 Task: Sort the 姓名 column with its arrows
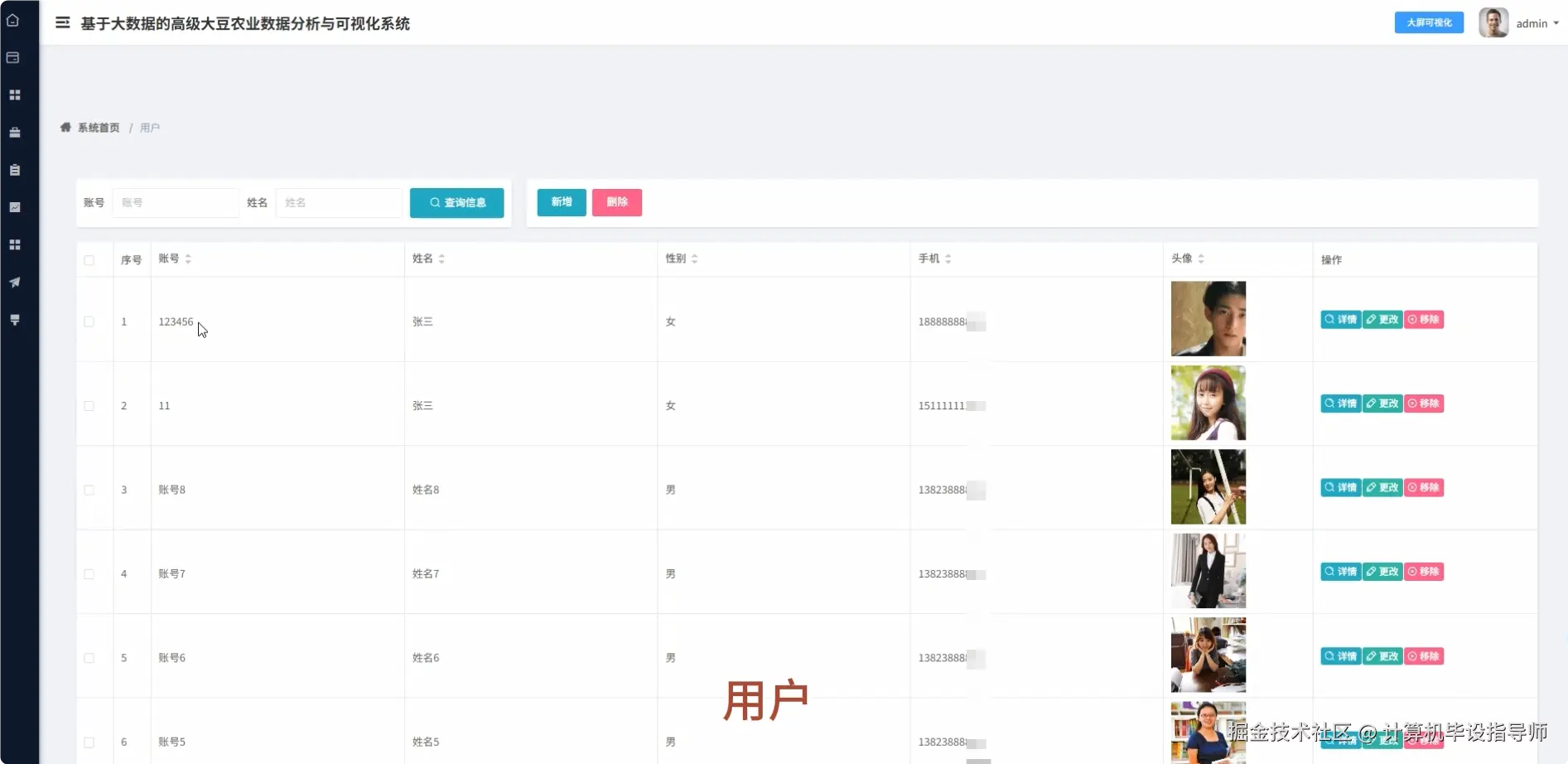coord(441,258)
